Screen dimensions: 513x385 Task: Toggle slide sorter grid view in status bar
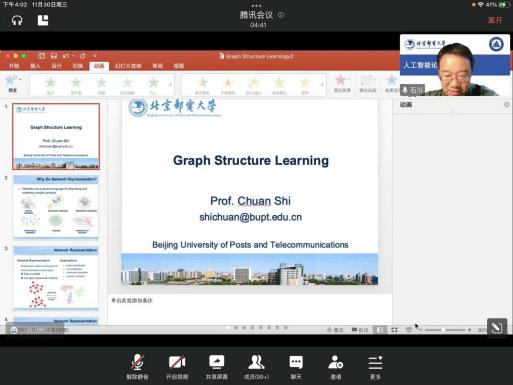pyautogui.click(x=394, y=330)
